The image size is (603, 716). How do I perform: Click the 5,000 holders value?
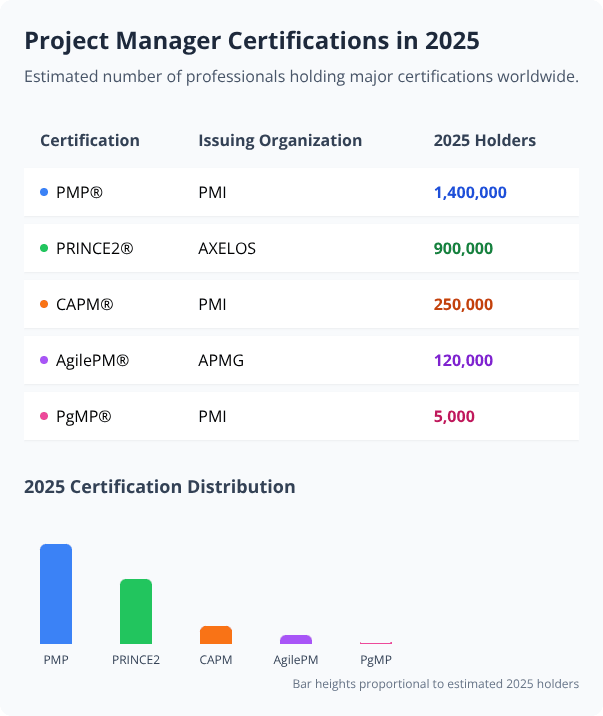[x=454, y=416]
